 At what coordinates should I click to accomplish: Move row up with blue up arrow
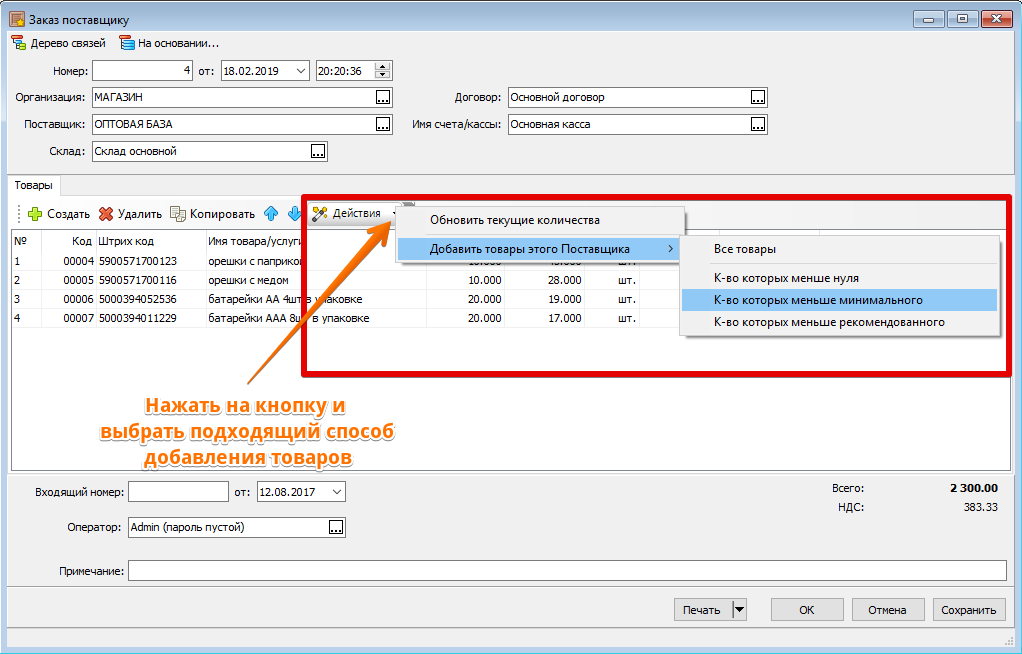point(271,213)
